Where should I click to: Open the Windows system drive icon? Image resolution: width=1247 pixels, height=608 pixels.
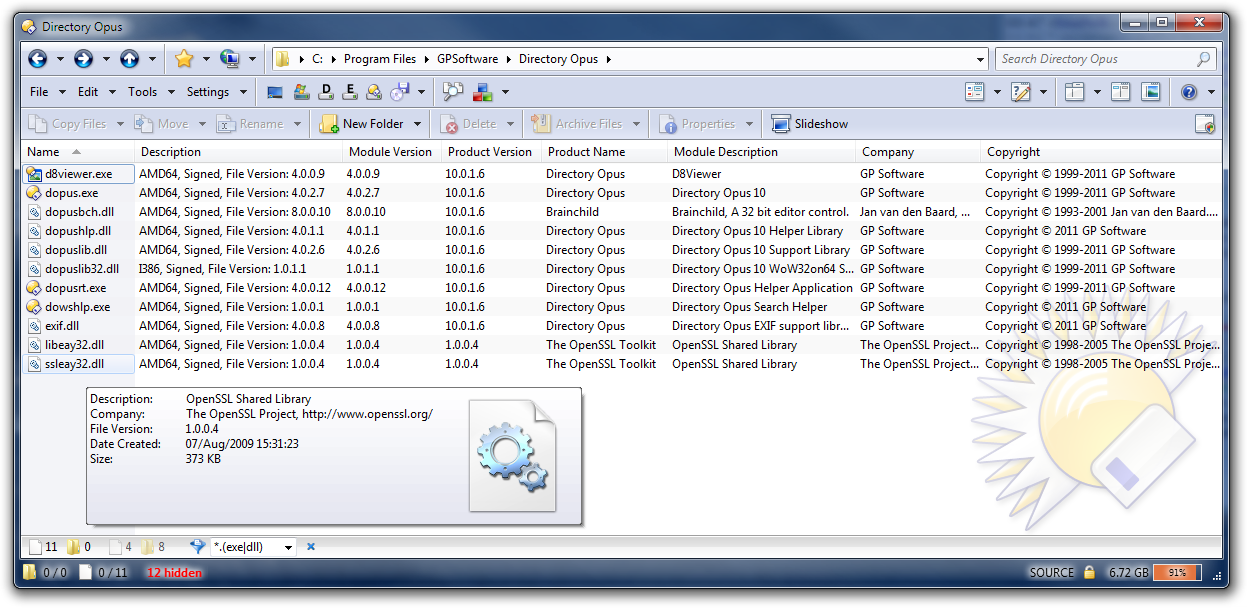coord(300,92)
